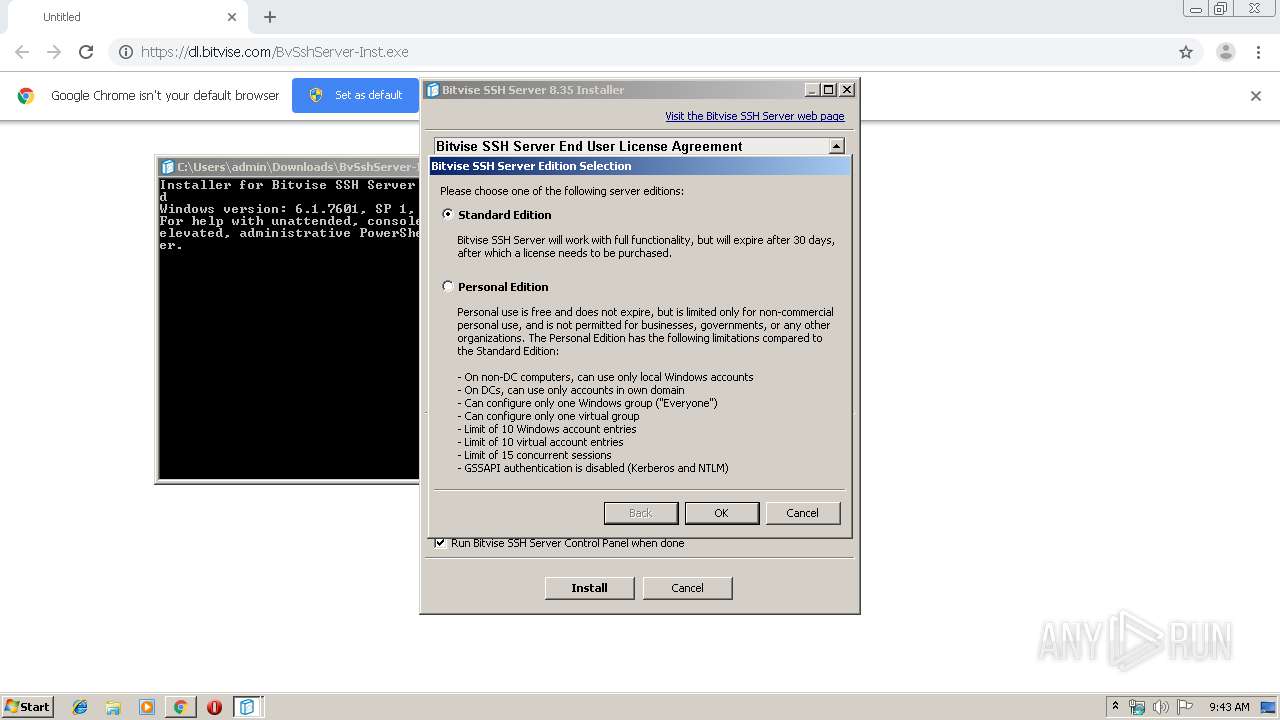1280x720 pixels.
Task: Open the Windows Start menu
Action: tap(27, 707)
